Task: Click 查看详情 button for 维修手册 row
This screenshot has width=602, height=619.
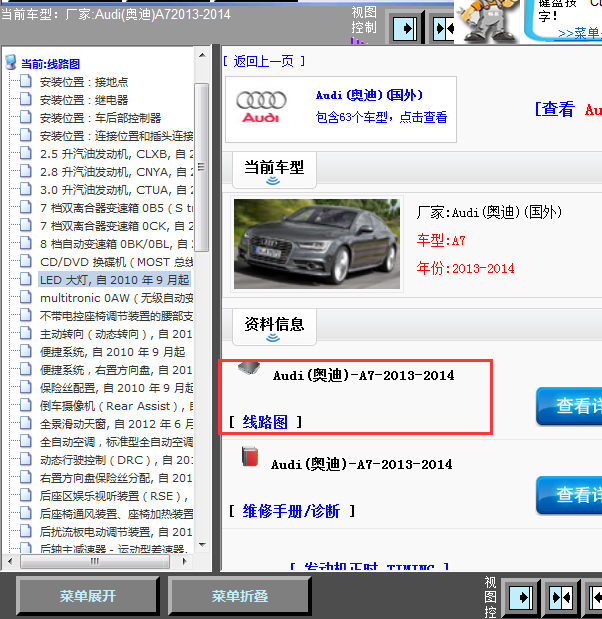Action: pyautogui.click(x=569, y=495)
